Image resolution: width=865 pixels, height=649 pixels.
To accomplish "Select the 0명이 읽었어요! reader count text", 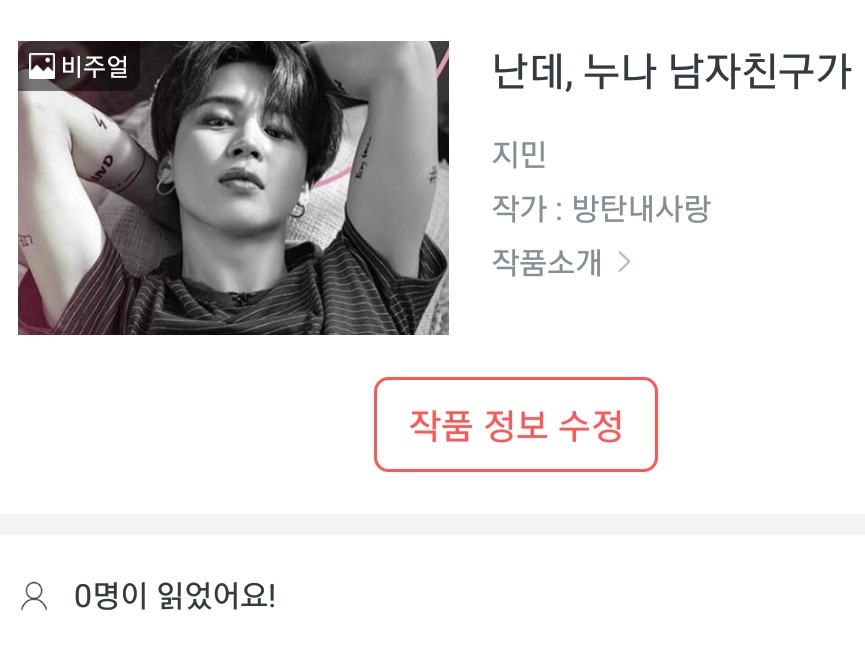I will pyautogui.click(x=175, y=596).
